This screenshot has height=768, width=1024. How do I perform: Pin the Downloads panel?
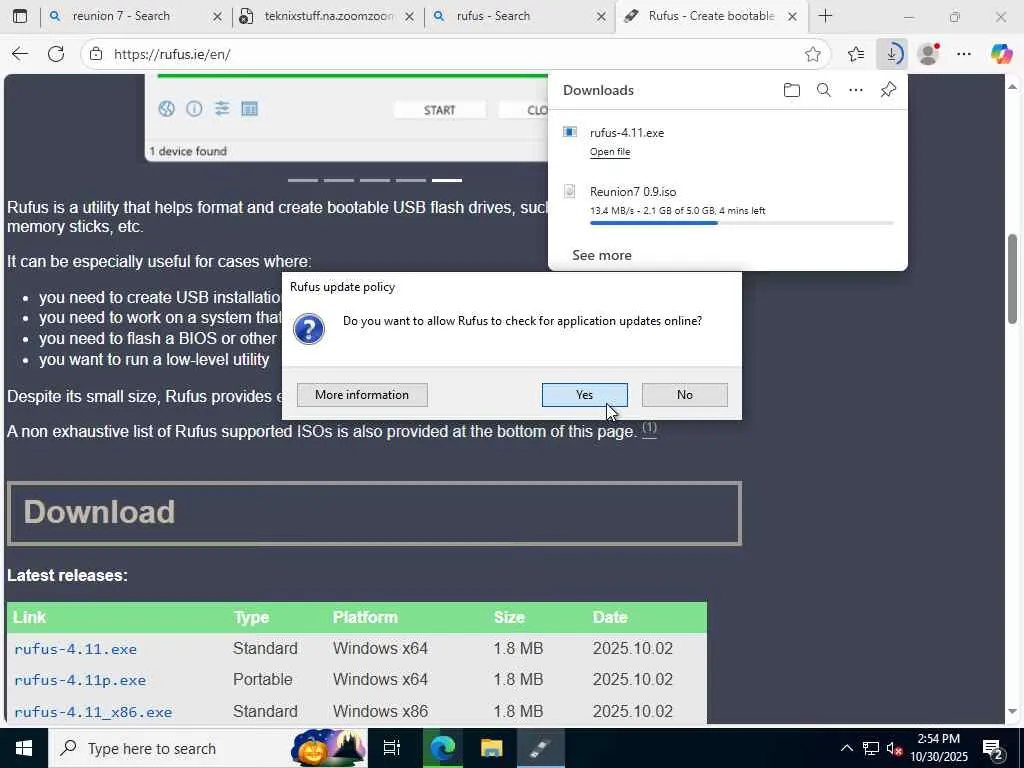point(888,90)
